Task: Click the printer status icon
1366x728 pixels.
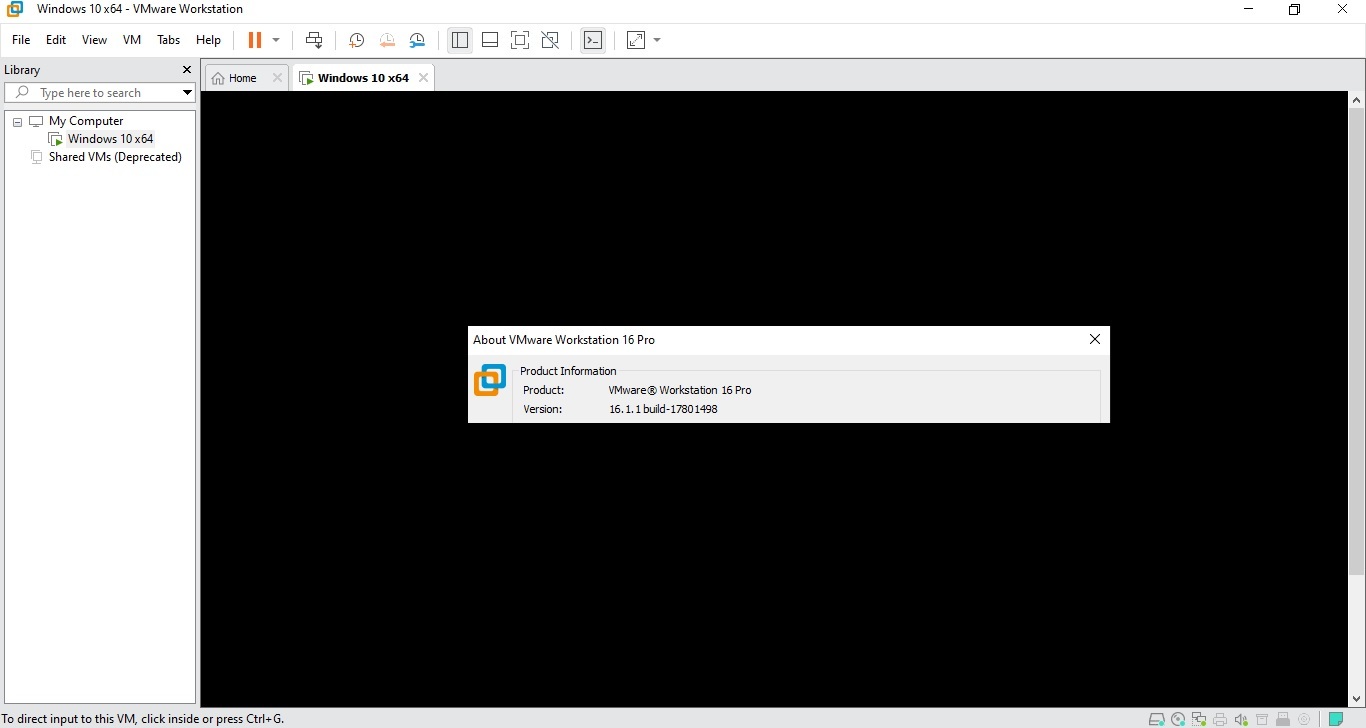Action: pyautogui.click(x=1220, y=719)
